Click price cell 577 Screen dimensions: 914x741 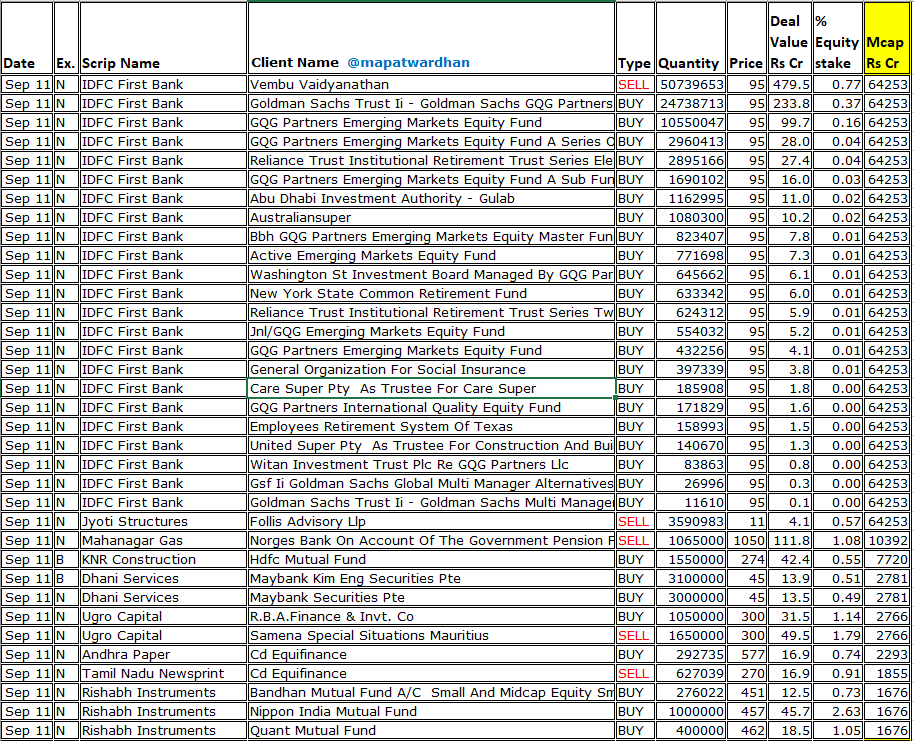(747, 655)
